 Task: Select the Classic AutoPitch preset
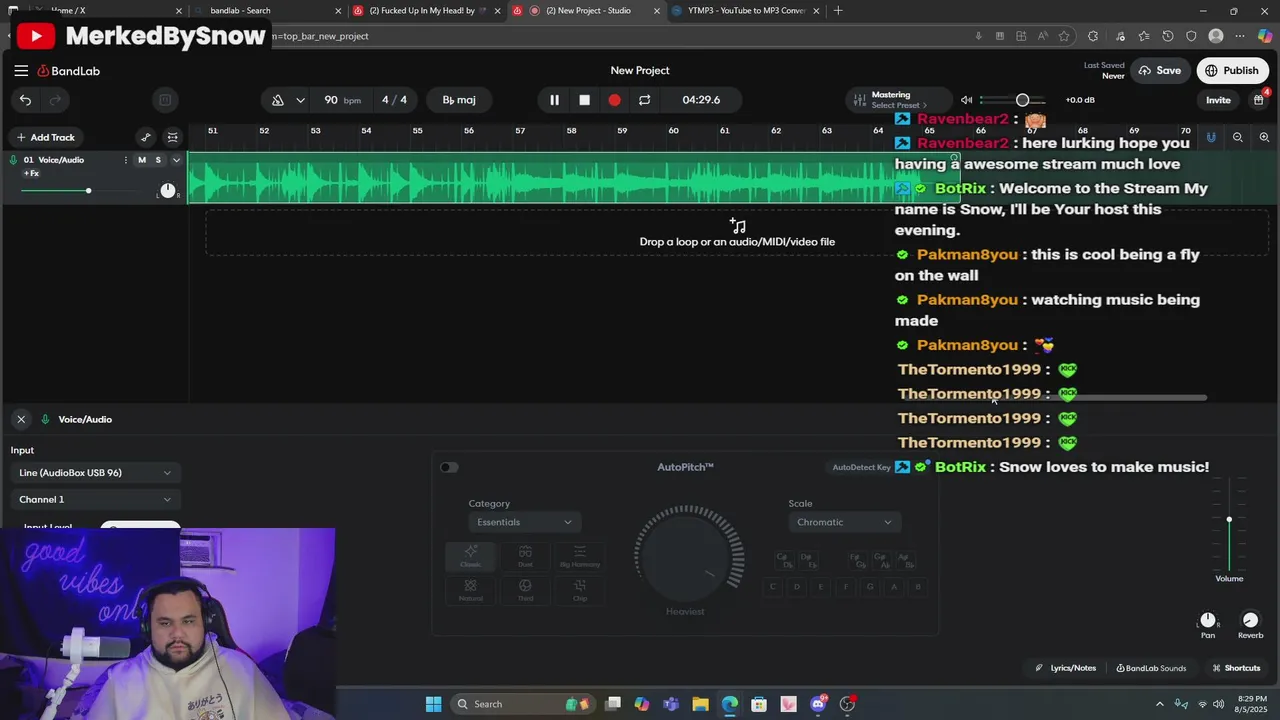click(470, 556)
